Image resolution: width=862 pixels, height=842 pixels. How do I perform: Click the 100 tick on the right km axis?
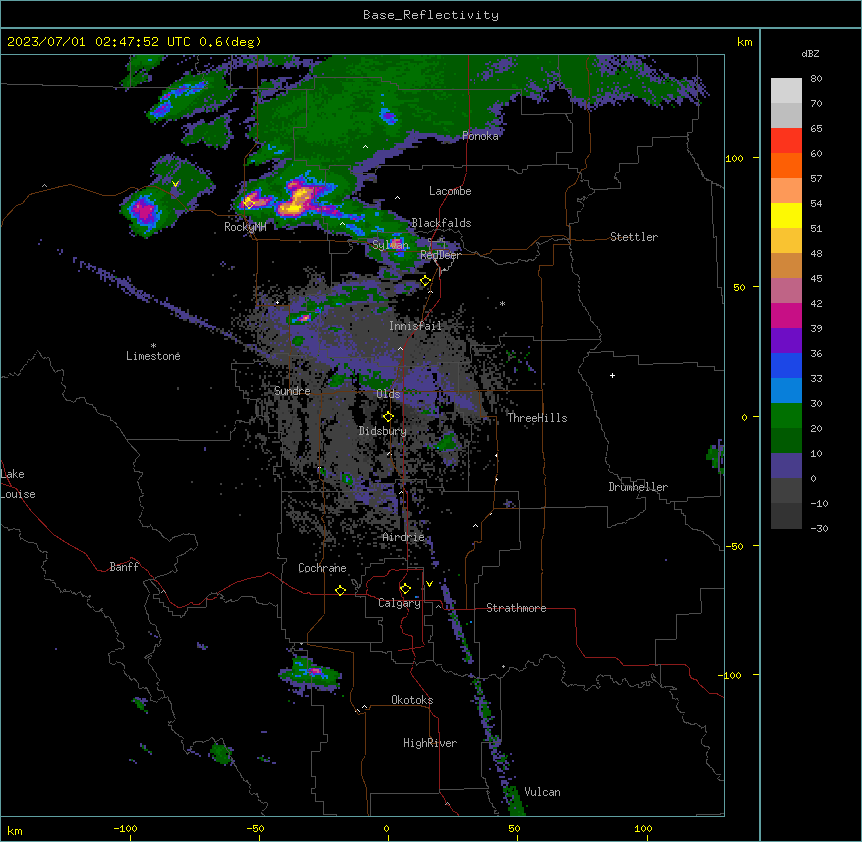734,158
